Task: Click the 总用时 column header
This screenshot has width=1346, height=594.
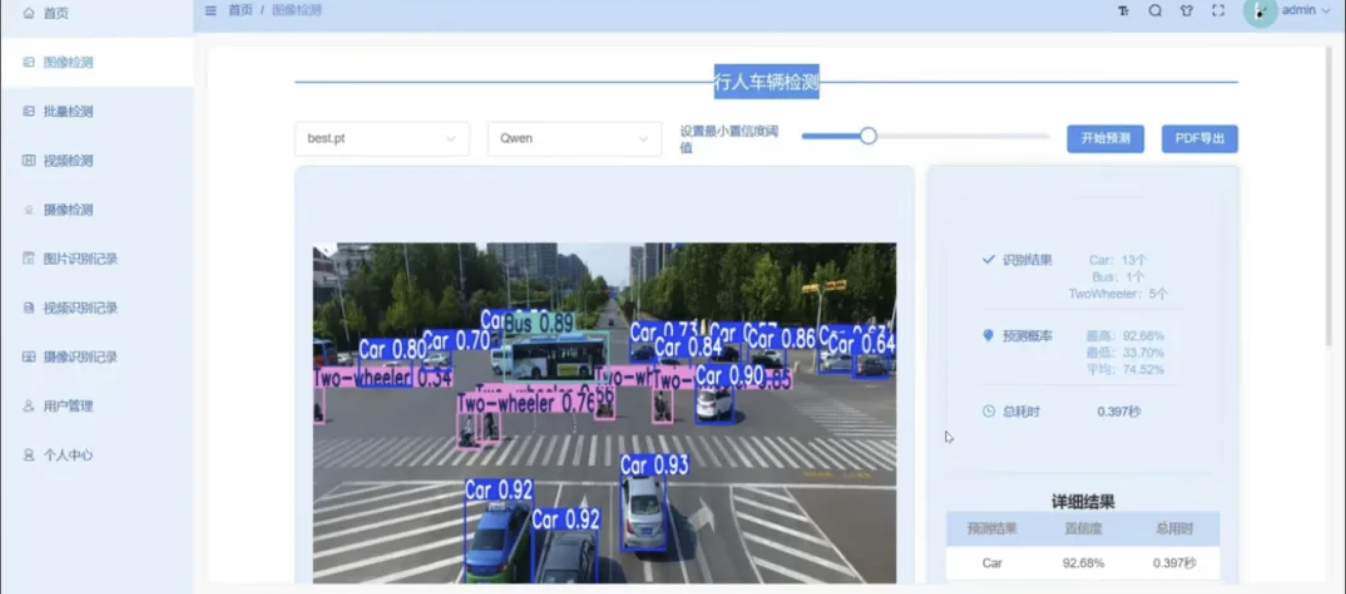Action: click(x=1174, y=528)
